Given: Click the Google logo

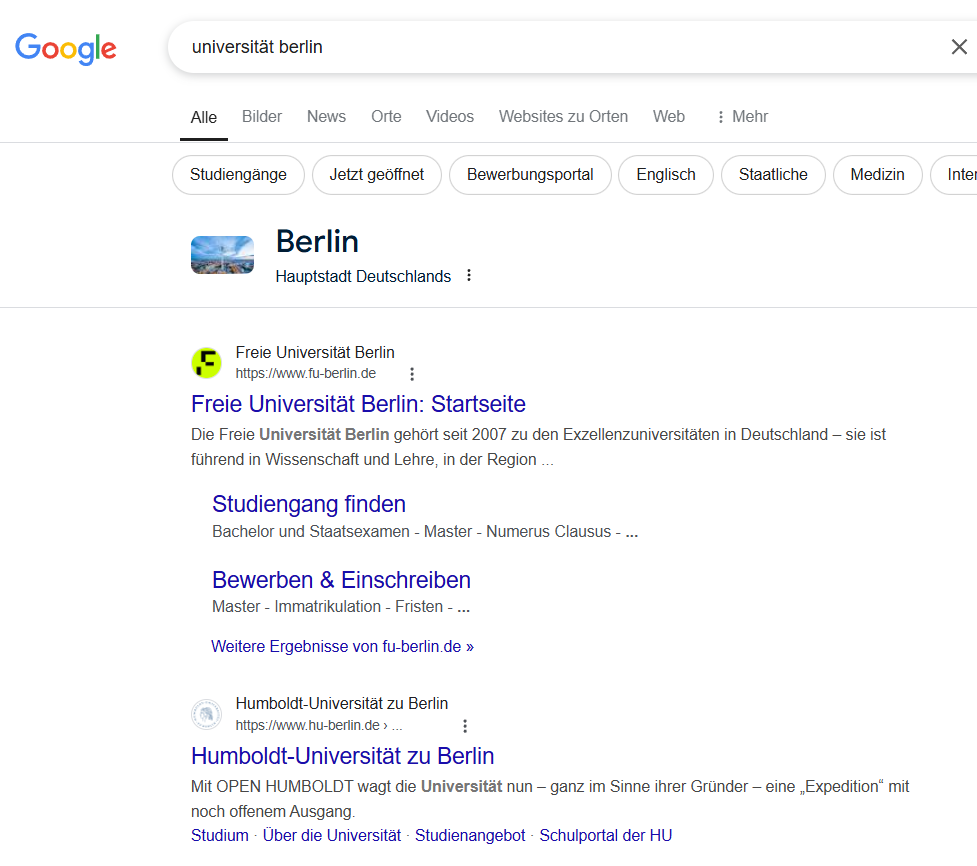Looking at the screenshot, I should click(x=66, y=47).
